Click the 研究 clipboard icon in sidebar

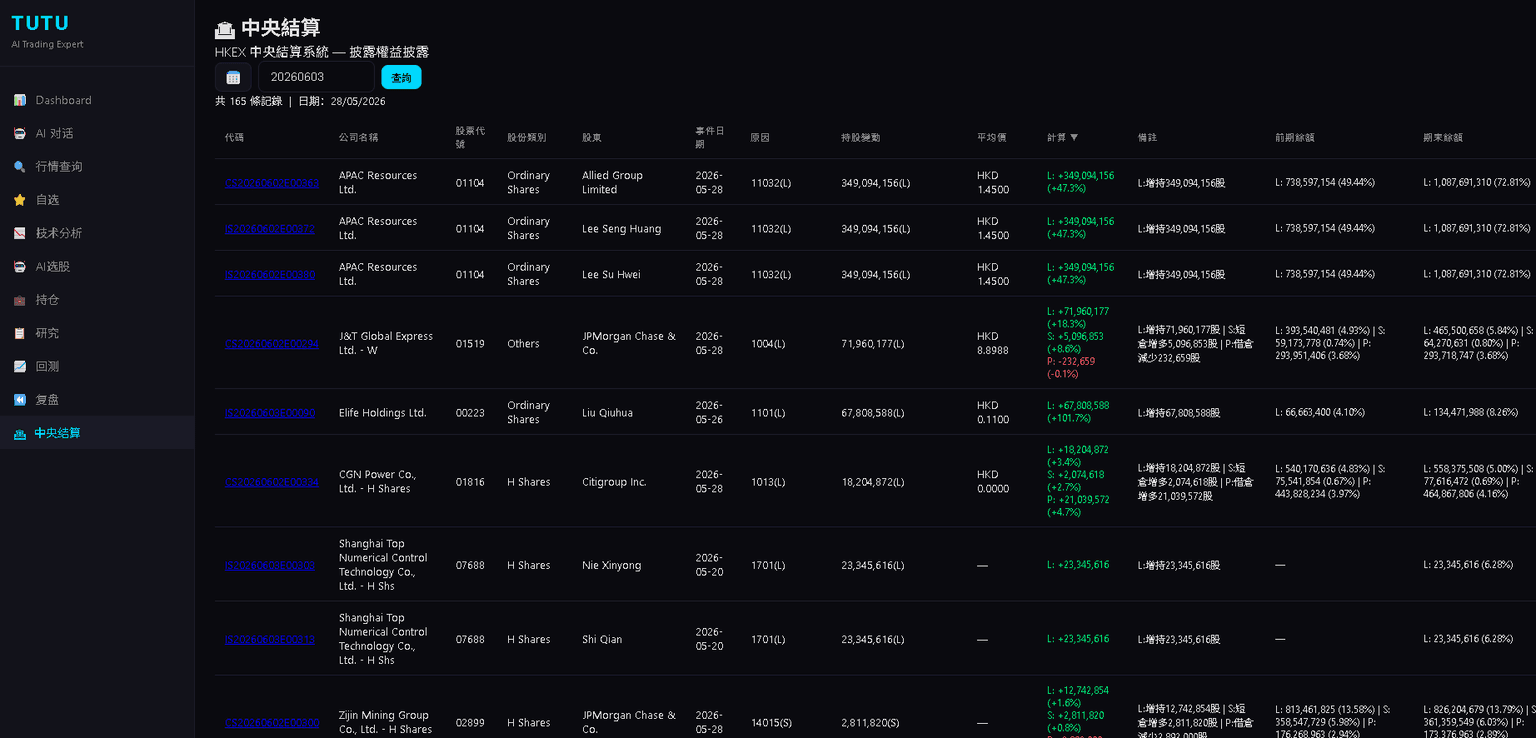coord(19,333)
